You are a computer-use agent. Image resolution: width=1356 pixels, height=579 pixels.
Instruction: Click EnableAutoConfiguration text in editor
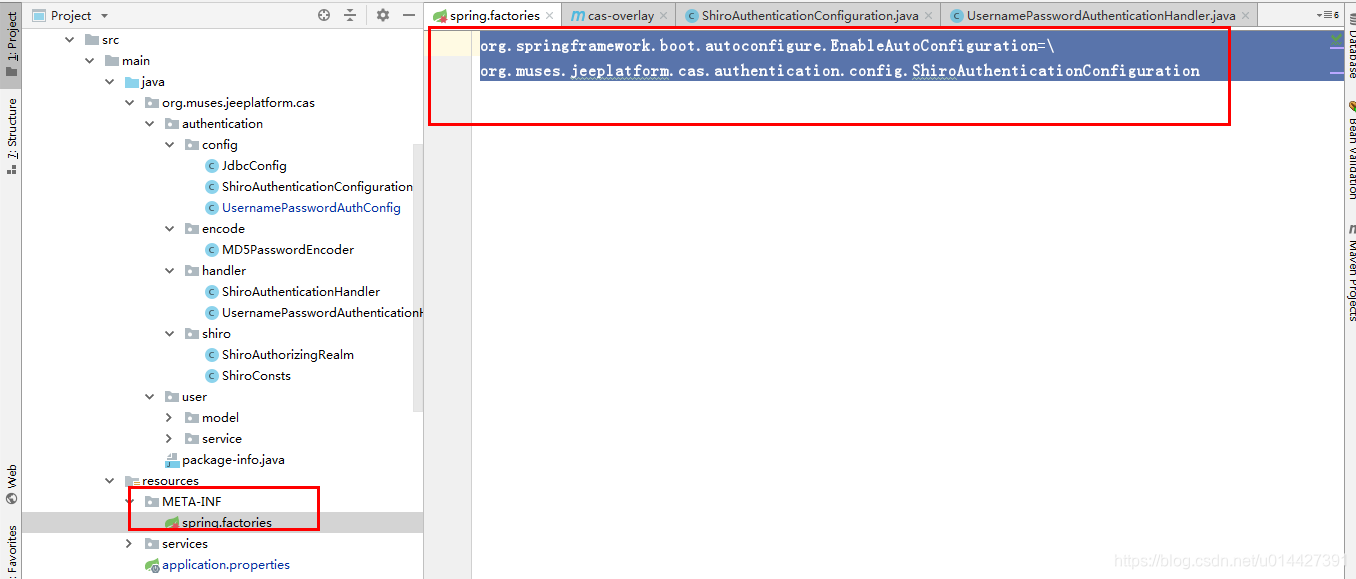click(933, 46)
